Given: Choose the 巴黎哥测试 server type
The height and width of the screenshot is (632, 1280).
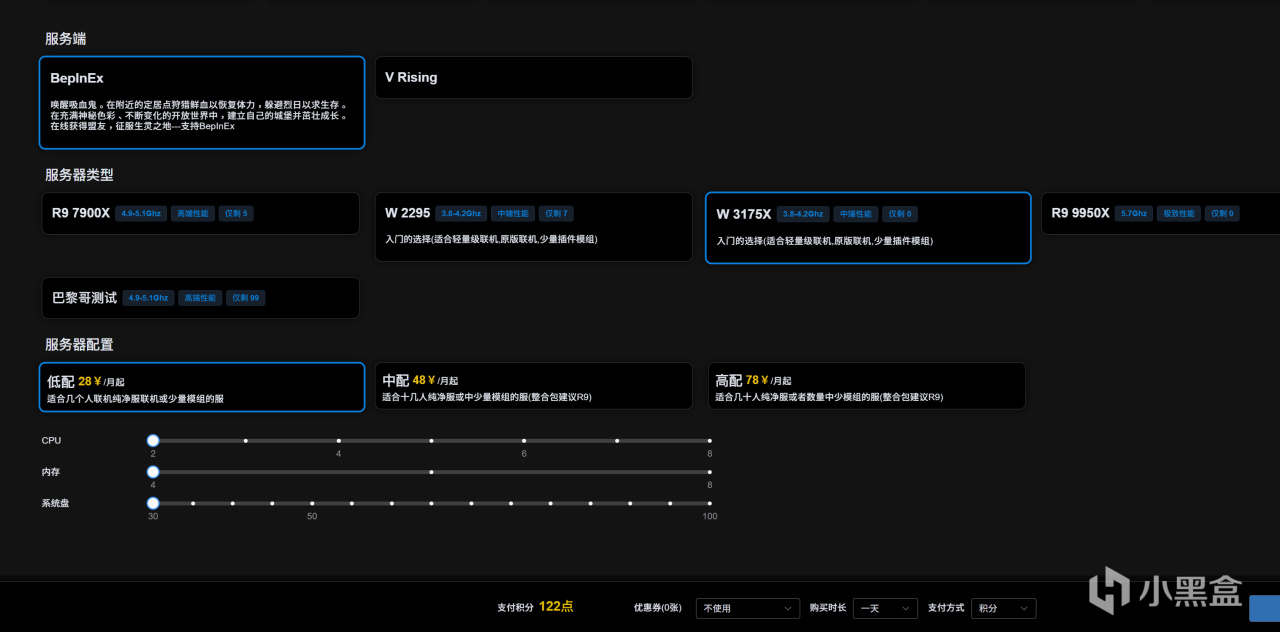Looking at the screenshot, I should (200, 298).
